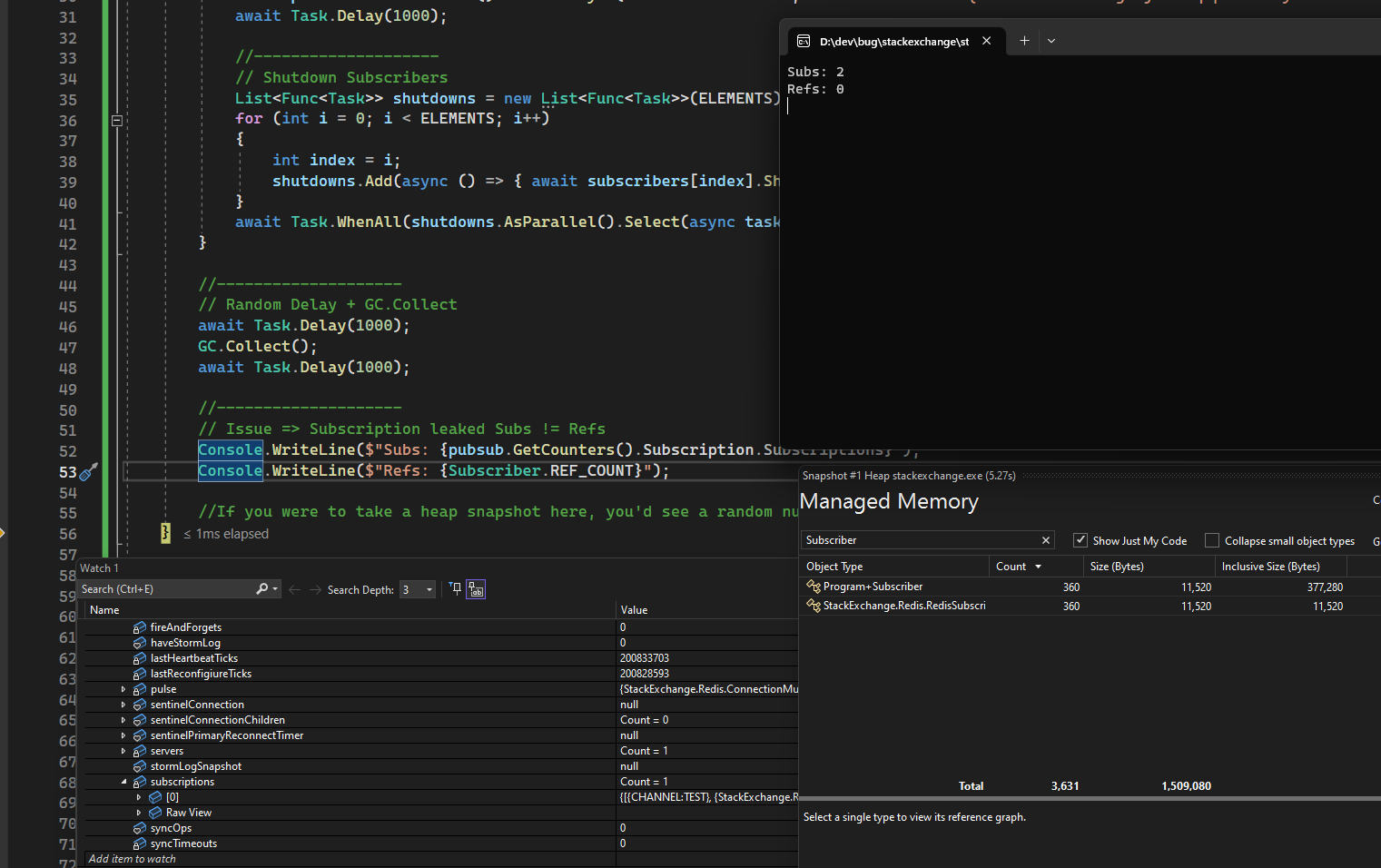Expand the Raw View node
The width and height of the screenshot is (1381, 868).
point(139,813)
